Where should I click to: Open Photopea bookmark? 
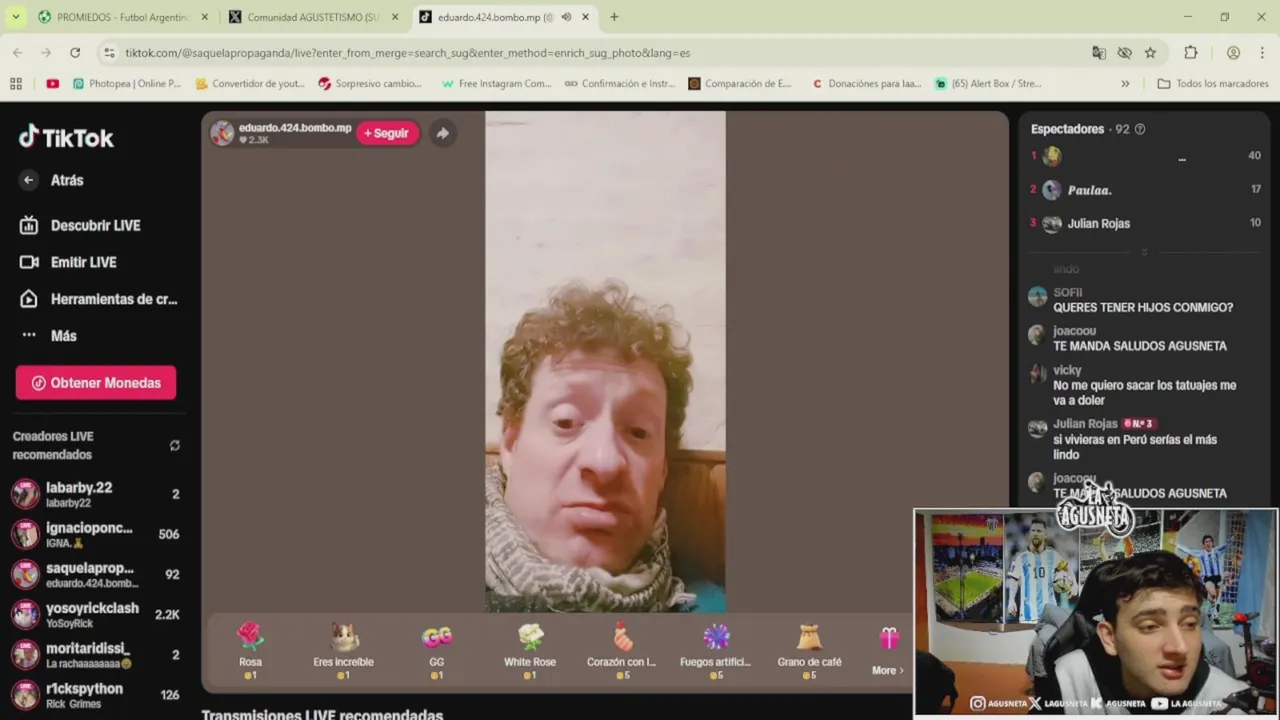pos(127,84)
